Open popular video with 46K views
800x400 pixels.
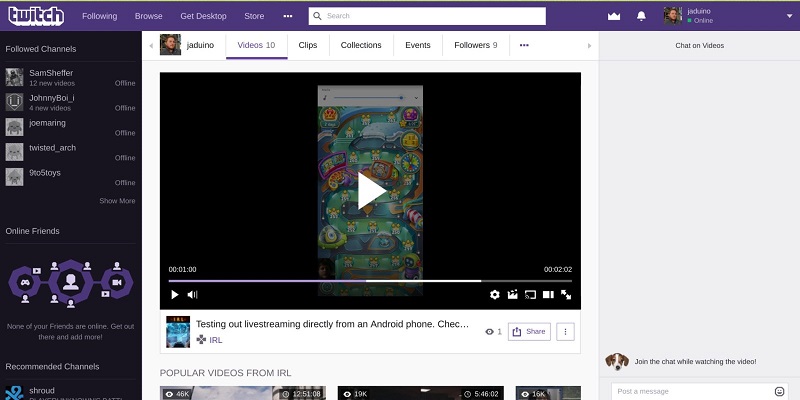click(x=243, y=393)
